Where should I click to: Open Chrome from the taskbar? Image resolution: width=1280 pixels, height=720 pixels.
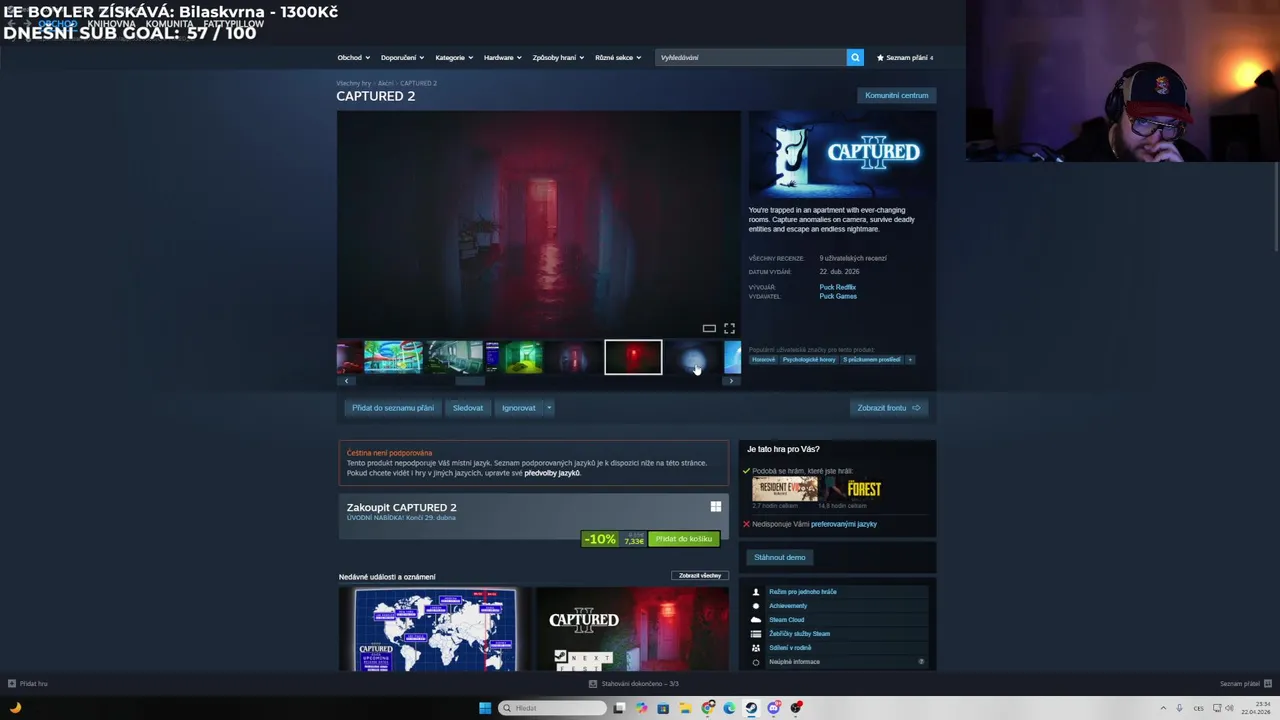[708, 708]
